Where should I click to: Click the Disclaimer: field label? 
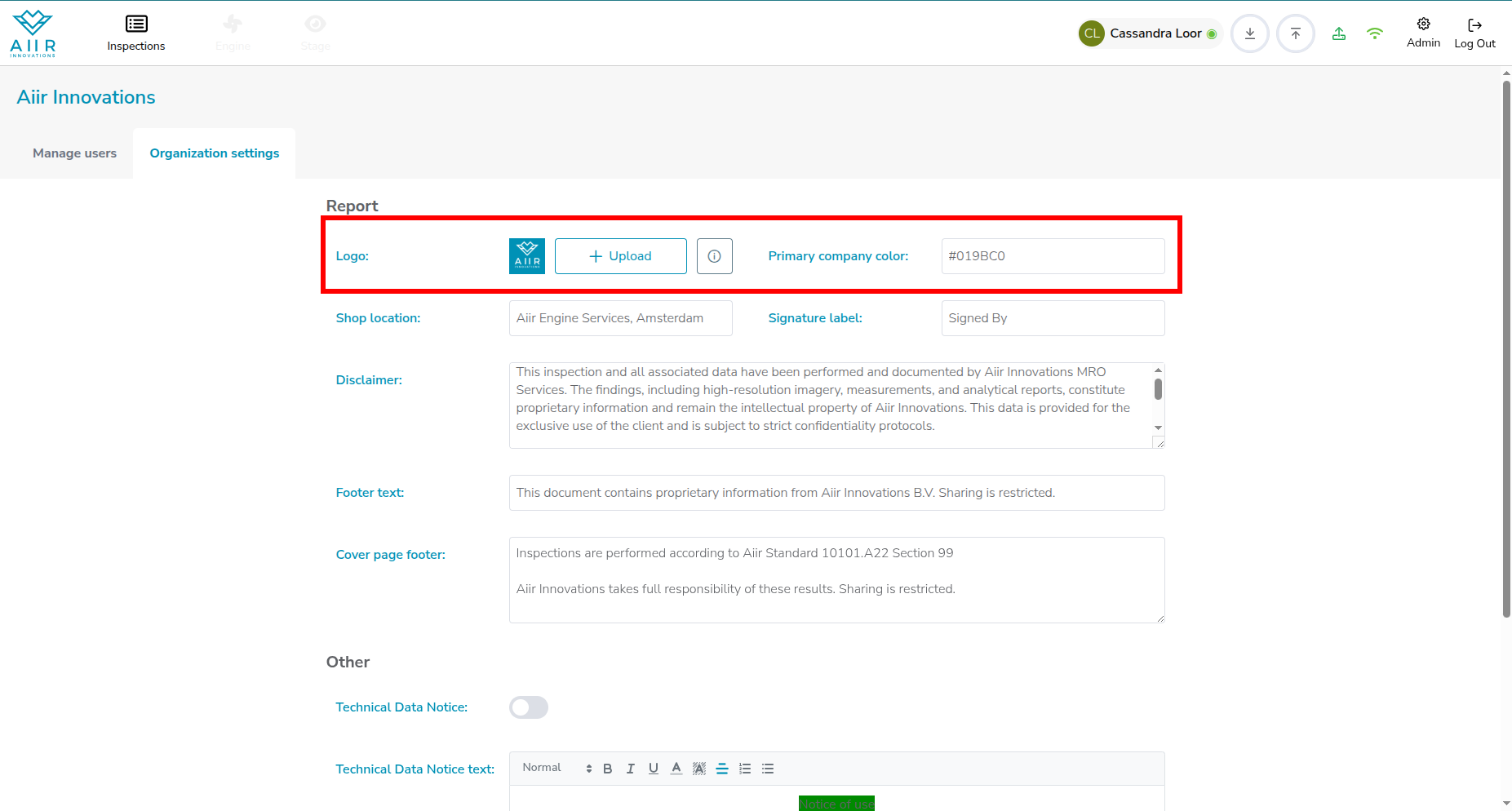point(369,380)
